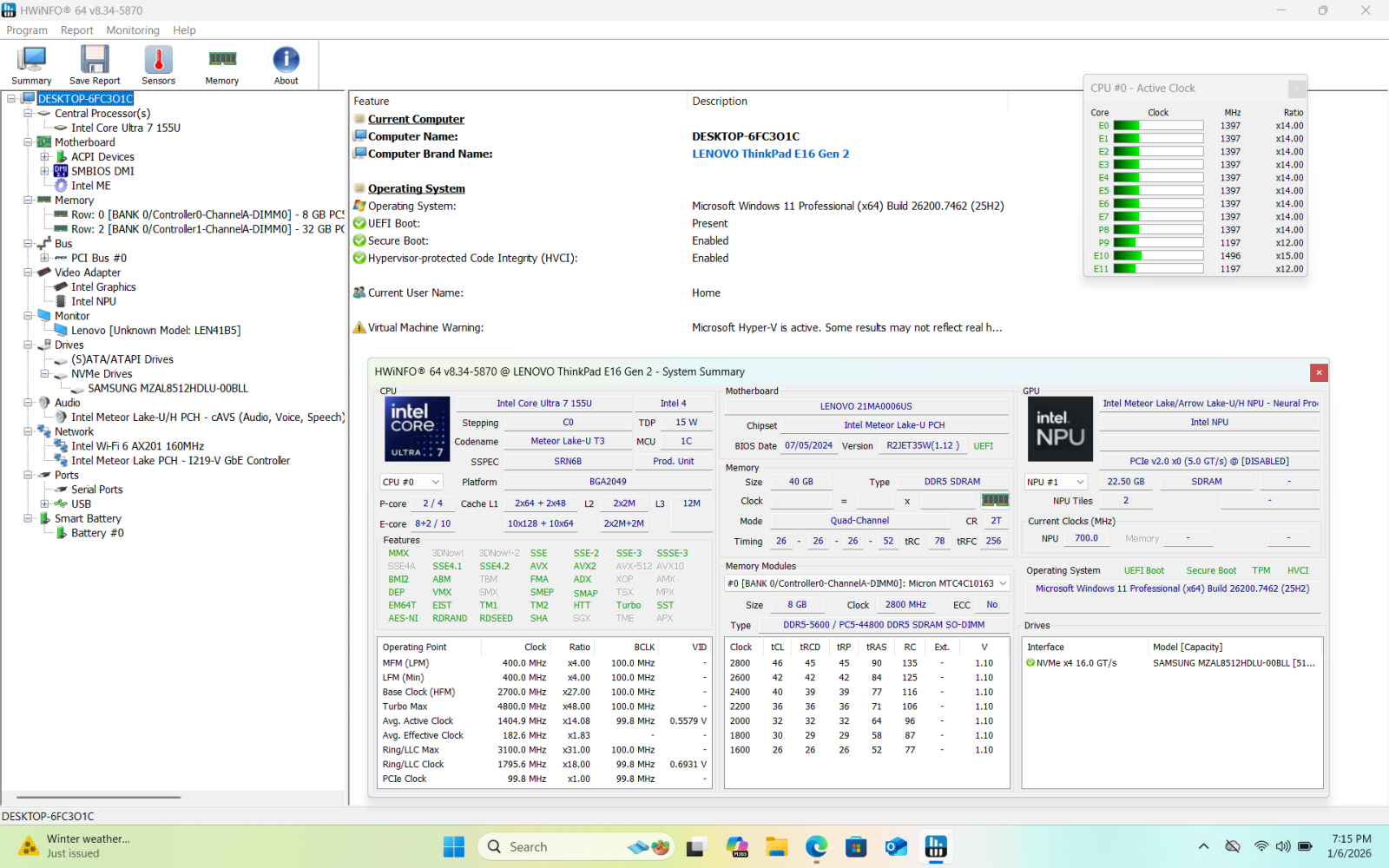The height and width of the screenshot is (868, 1389).
Task: Select Serial Ports in the tree
Action: 97,490
